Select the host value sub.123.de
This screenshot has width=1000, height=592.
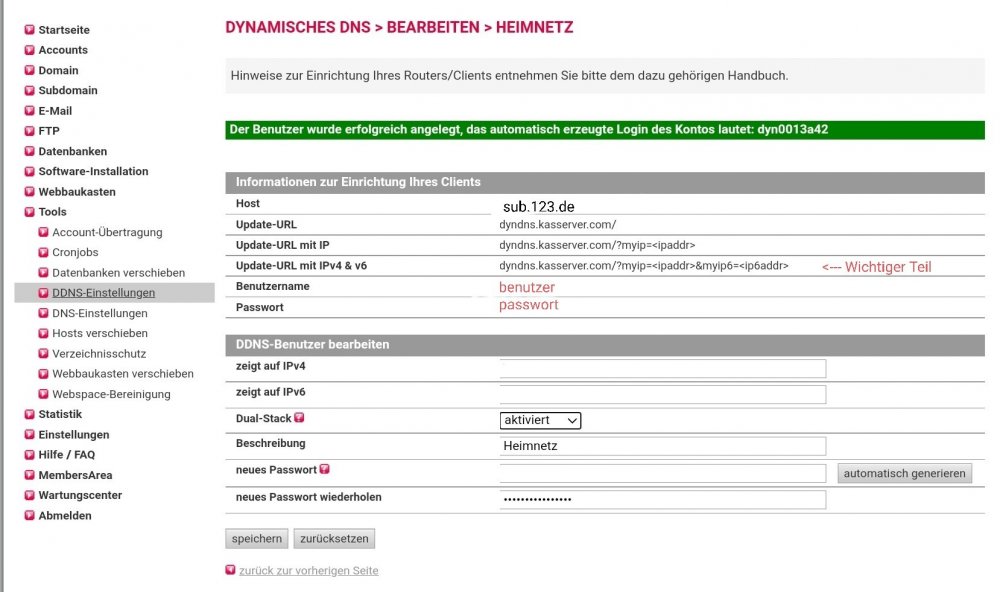(538, 207)
